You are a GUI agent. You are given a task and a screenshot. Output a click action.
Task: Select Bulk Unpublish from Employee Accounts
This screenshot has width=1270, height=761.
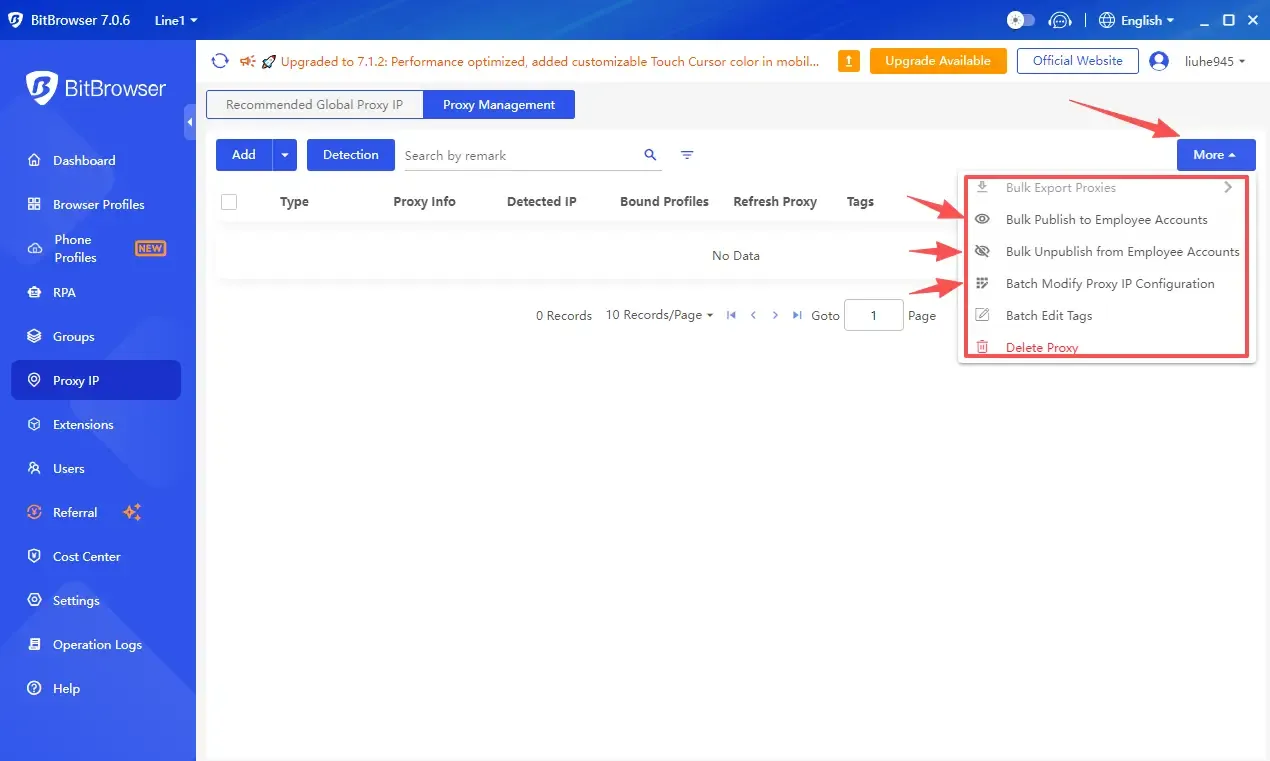pyautogui.click(x=1122, y=252)
